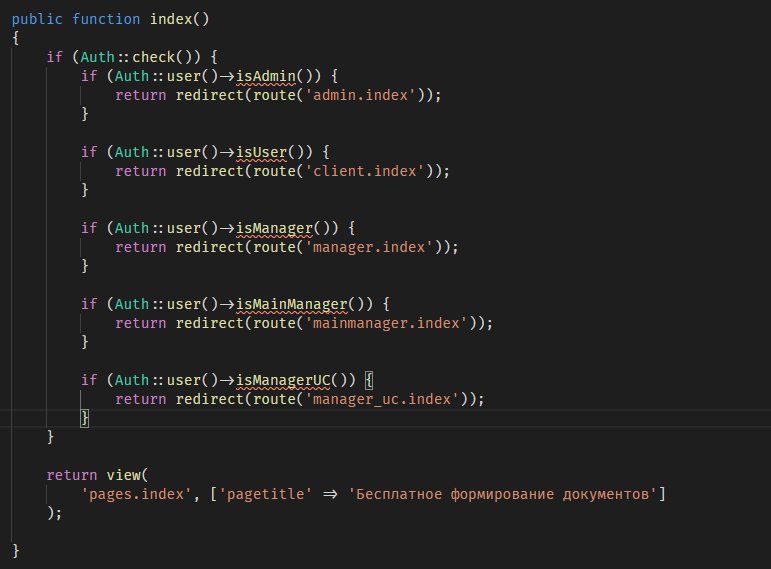771x569 pixels.
Task: Click the 'Auth' class in Auth::check()
Action: click(x=97, y=57)
